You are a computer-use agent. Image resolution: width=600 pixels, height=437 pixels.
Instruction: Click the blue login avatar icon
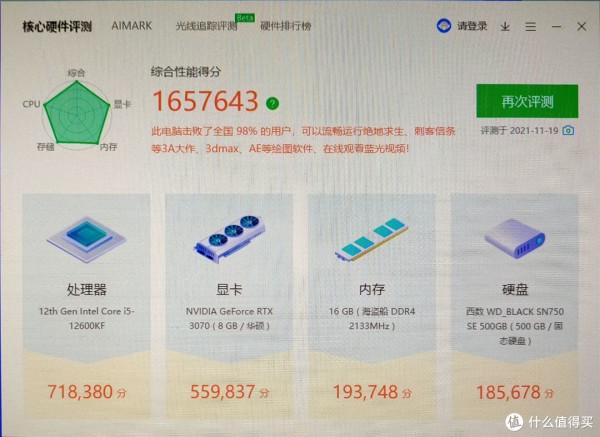click(443, 26)
